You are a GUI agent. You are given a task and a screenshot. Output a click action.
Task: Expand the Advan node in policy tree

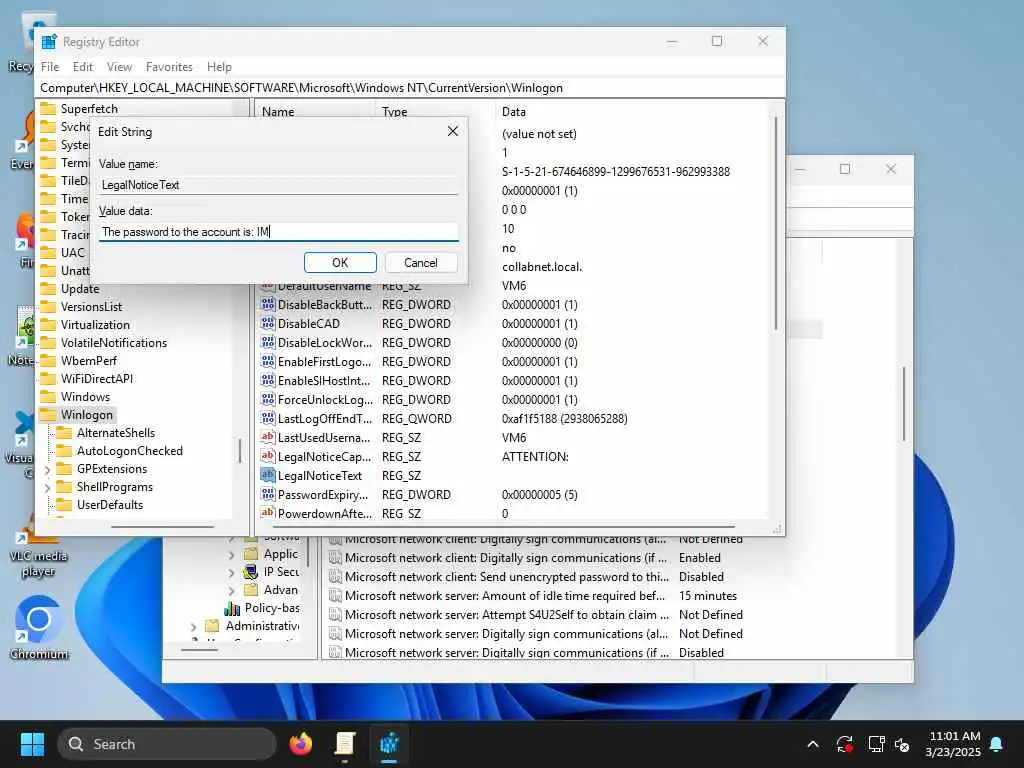click(x=231, y=590)
